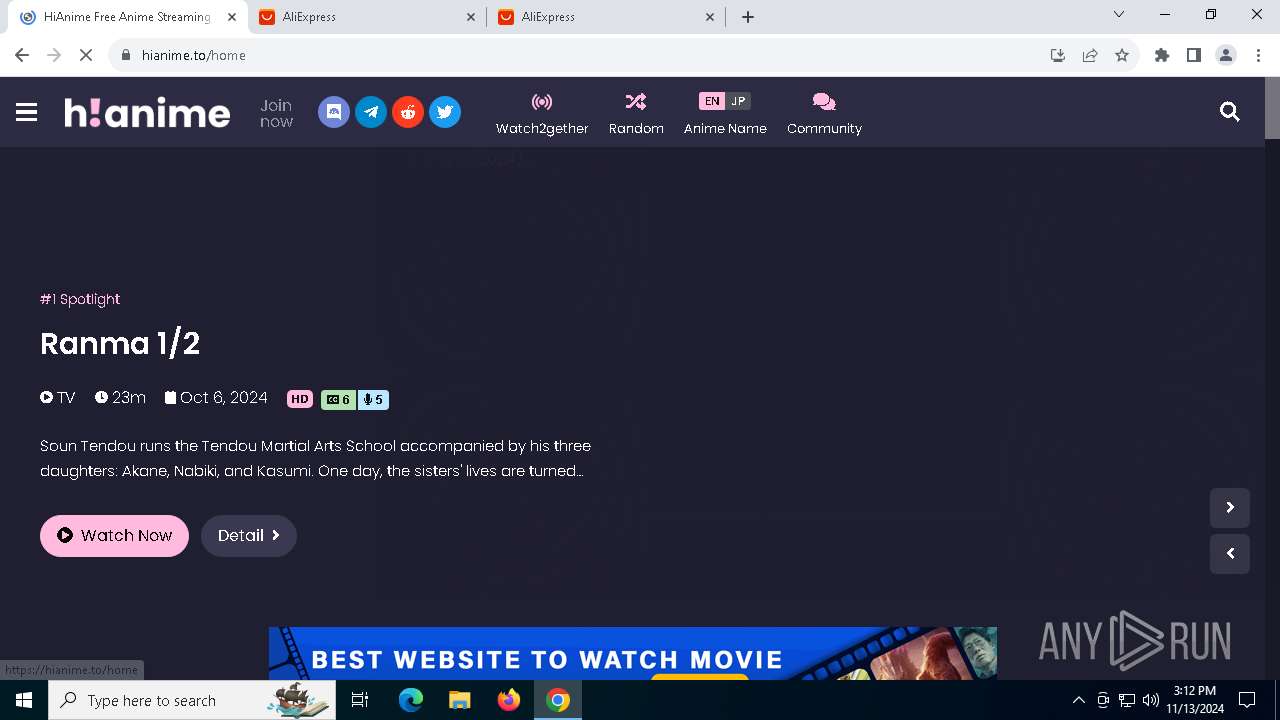Open Watch2gether from the header
The height and width of the screenshot is (720, 1280).
coord(542,114)
